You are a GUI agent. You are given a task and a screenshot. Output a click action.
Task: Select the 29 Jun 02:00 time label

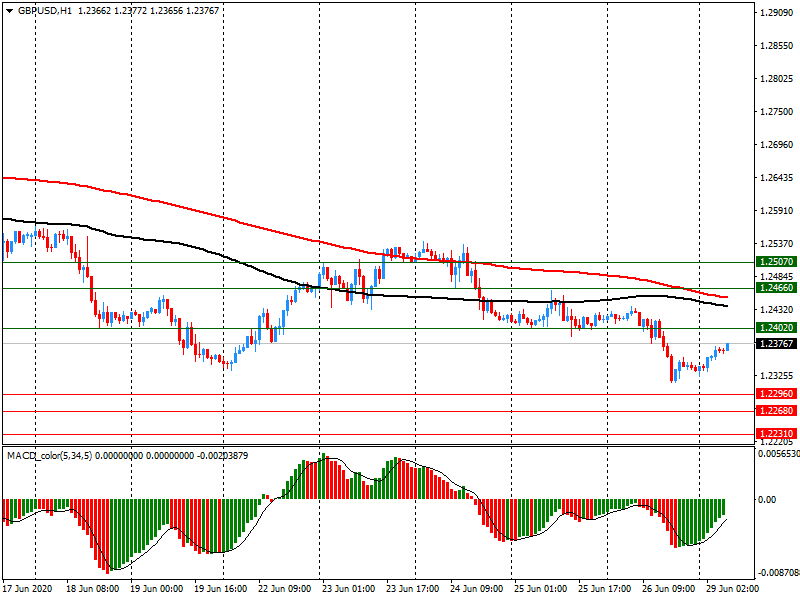[730, 589]
